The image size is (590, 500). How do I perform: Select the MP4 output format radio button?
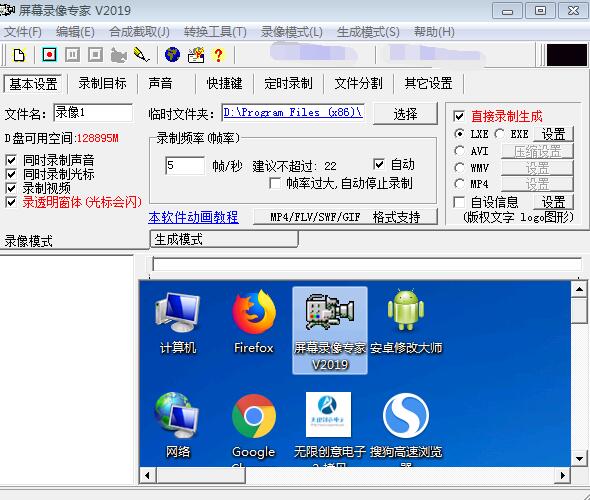pos(459,184)
